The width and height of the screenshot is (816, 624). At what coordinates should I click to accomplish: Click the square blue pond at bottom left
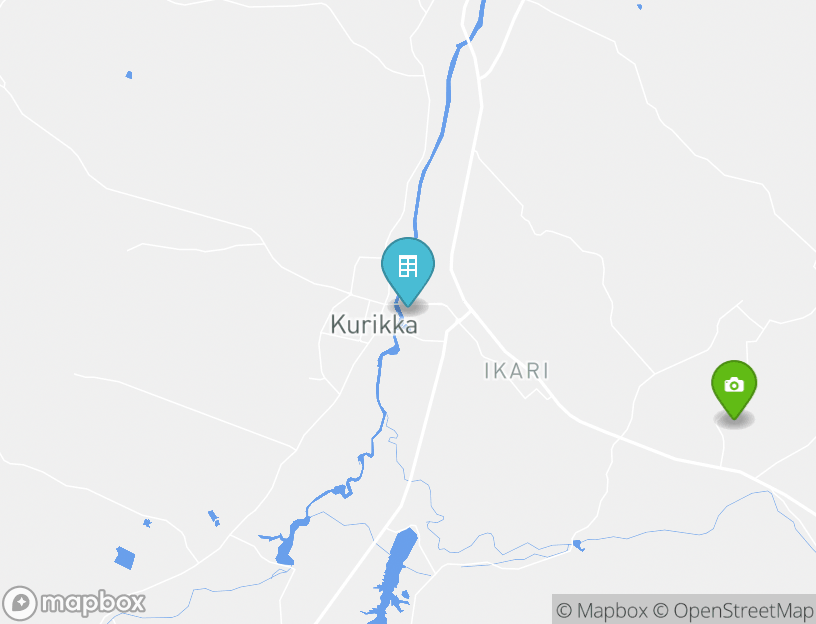pyautogui.click(x=125, y=558)
